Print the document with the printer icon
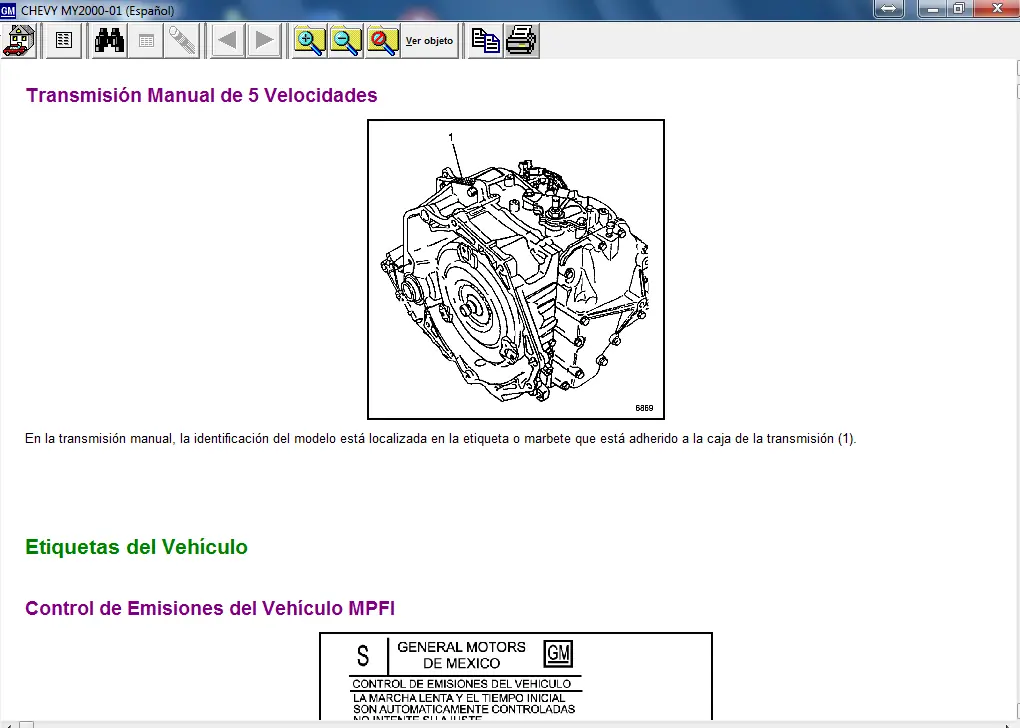 (522, 40)
